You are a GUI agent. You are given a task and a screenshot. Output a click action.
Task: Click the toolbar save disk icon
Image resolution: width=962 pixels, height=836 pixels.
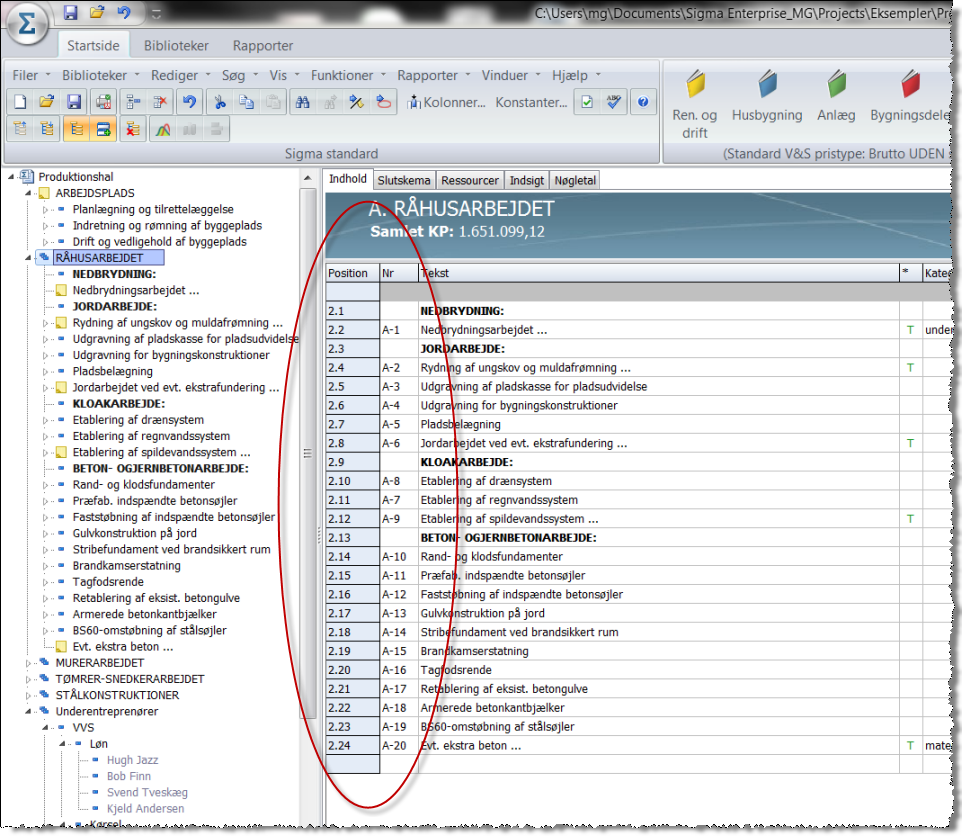(74, 102)
